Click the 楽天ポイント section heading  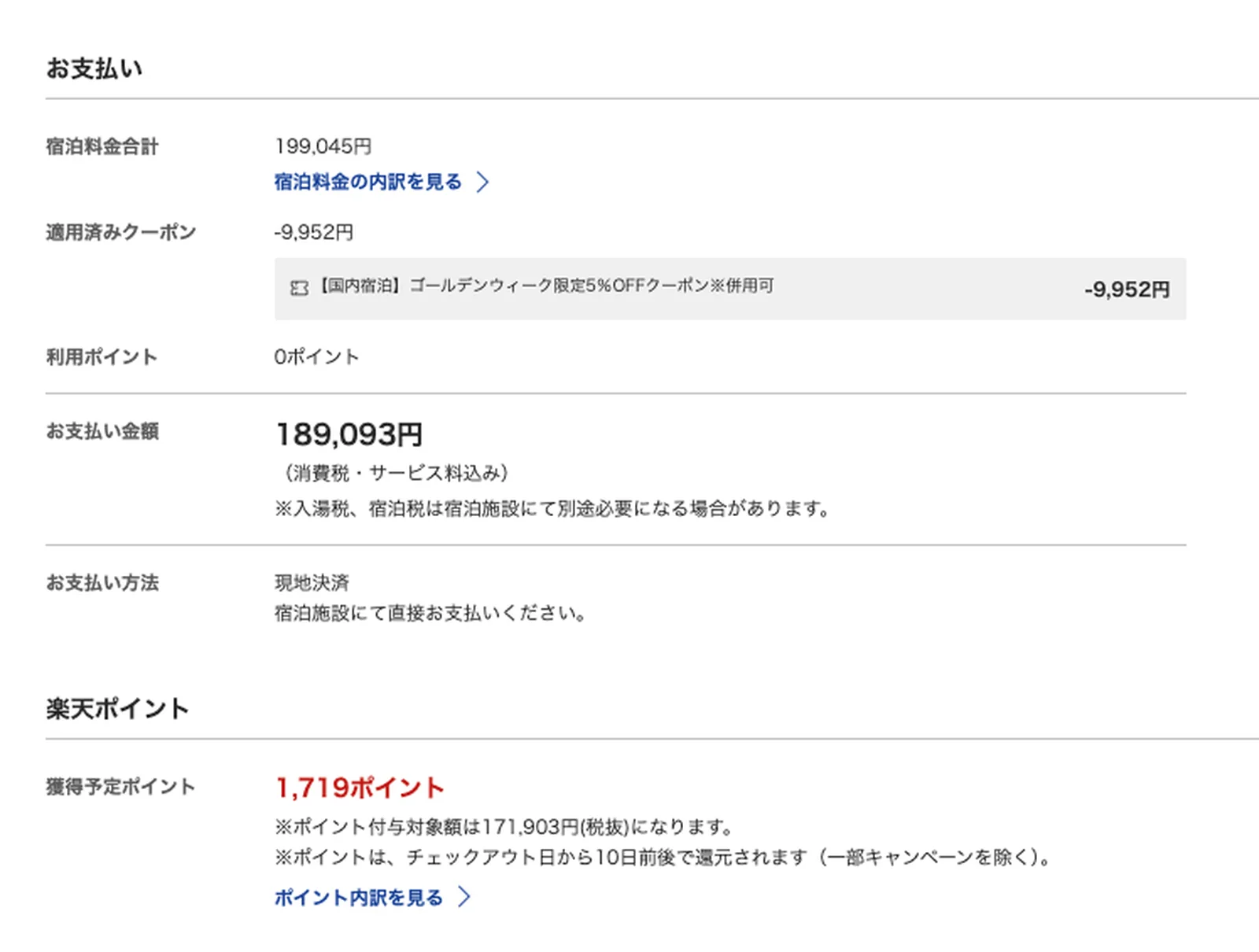(x=117, y=709)
